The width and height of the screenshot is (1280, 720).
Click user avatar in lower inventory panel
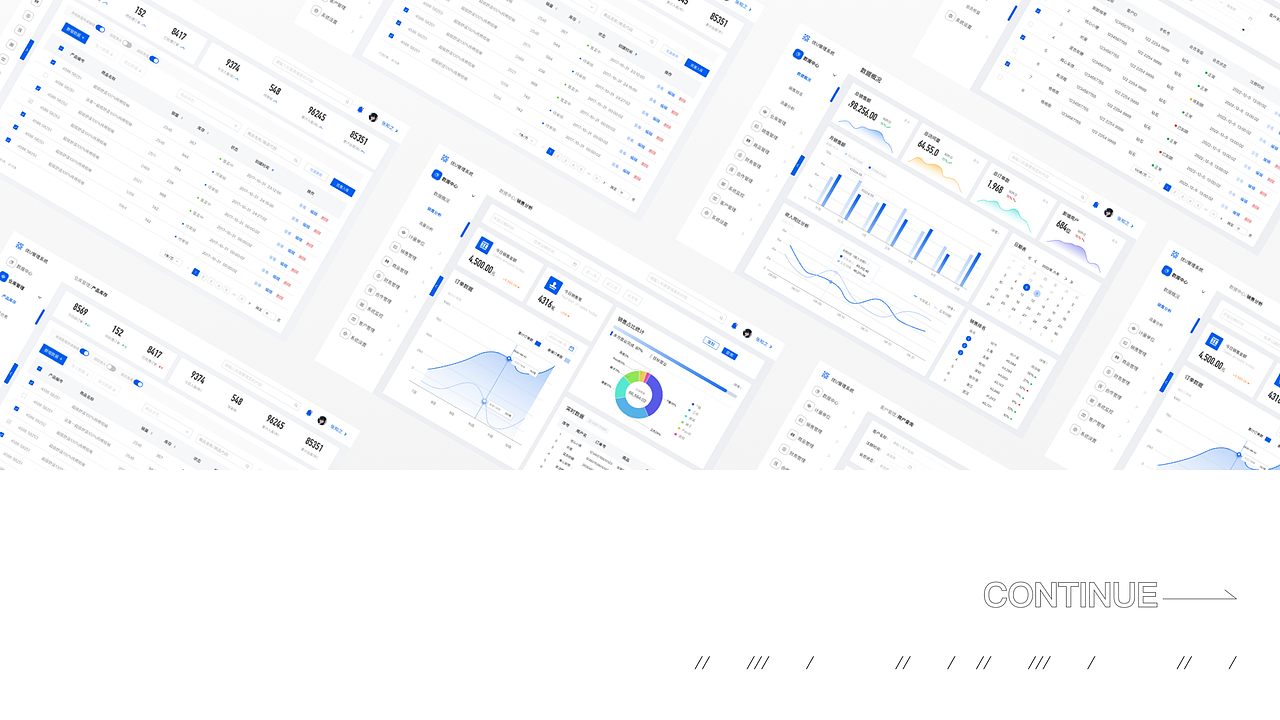(322, 421)
